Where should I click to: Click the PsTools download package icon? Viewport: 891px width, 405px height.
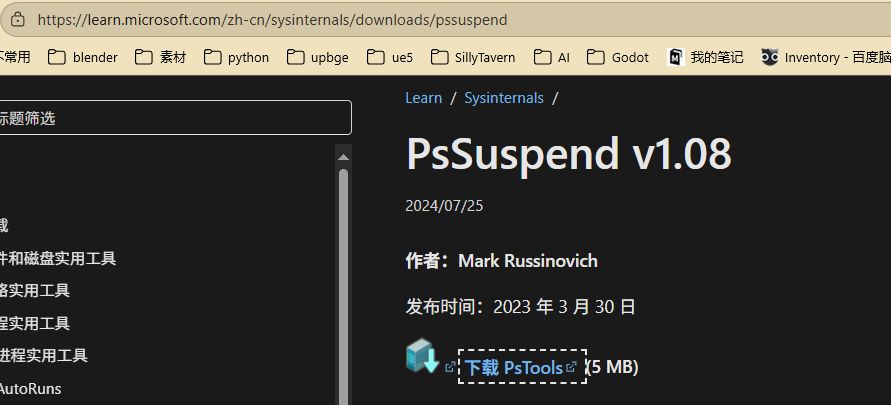[422, 356]
